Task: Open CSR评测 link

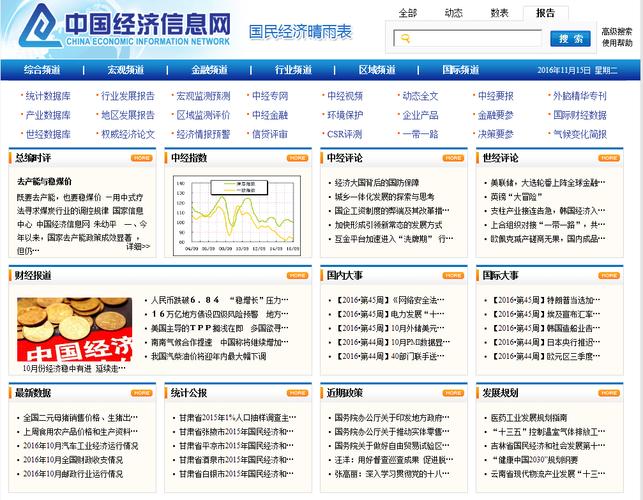Action: coord(344,134)
